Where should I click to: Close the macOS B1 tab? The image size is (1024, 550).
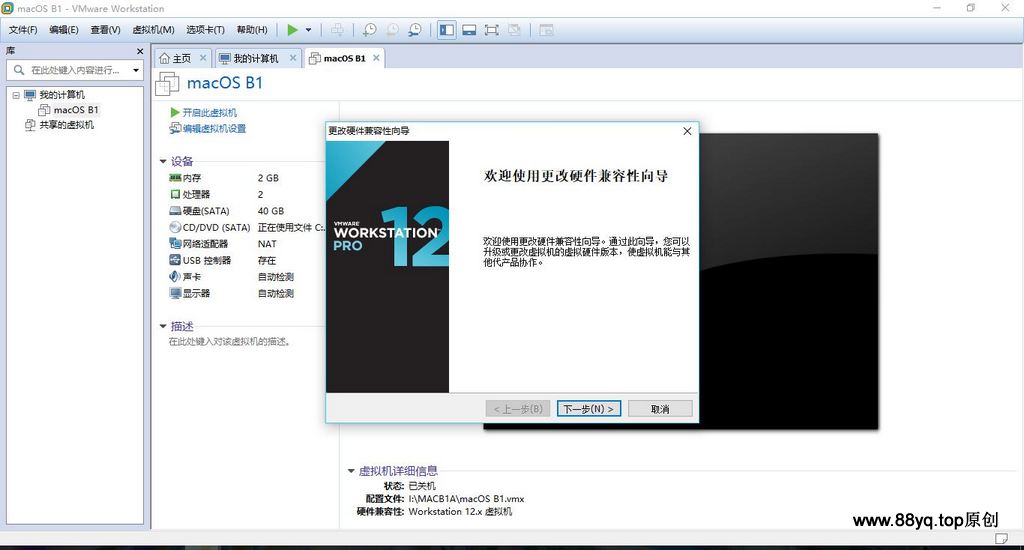coord(376,58)
